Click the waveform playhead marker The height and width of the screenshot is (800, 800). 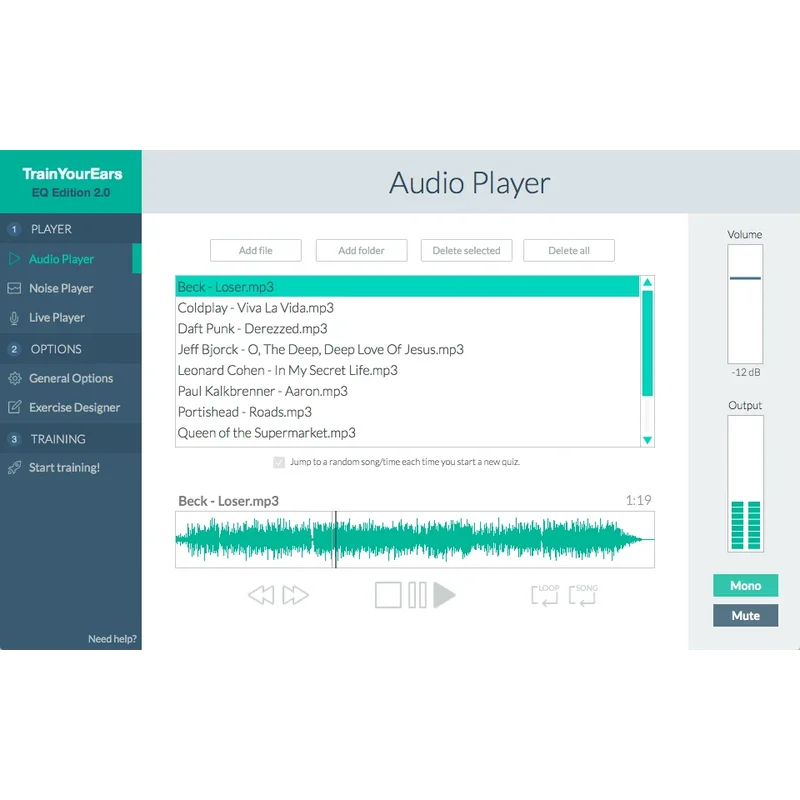tap(335, 539)
